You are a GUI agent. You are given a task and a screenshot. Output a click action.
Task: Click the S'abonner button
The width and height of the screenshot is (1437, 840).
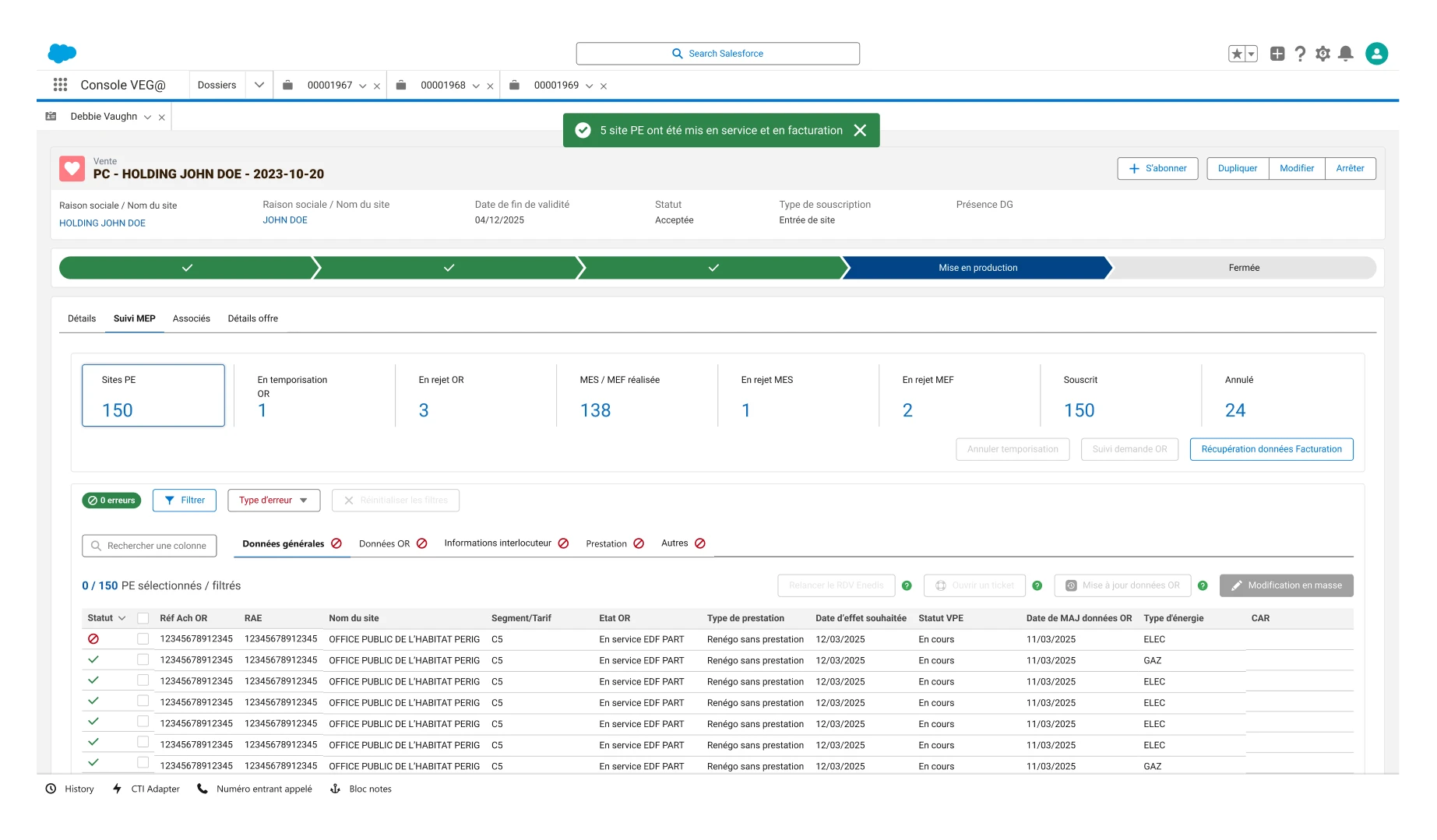click(1157, 168)
